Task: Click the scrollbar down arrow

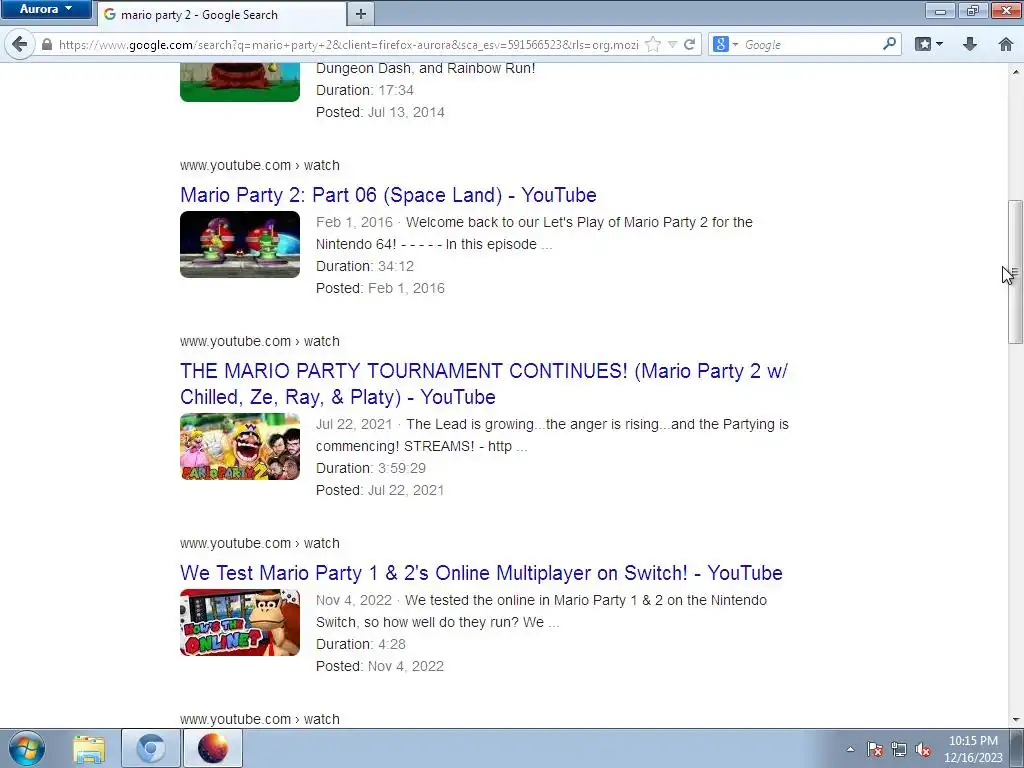Action: pyautogui.click(x=1016, y=720)
